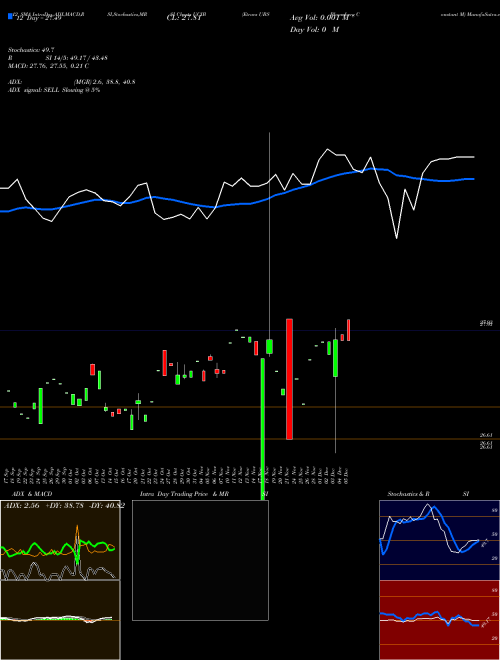Select the CL: 27.81 closing price text
This screenshot has width=500, height=660.
184,19
